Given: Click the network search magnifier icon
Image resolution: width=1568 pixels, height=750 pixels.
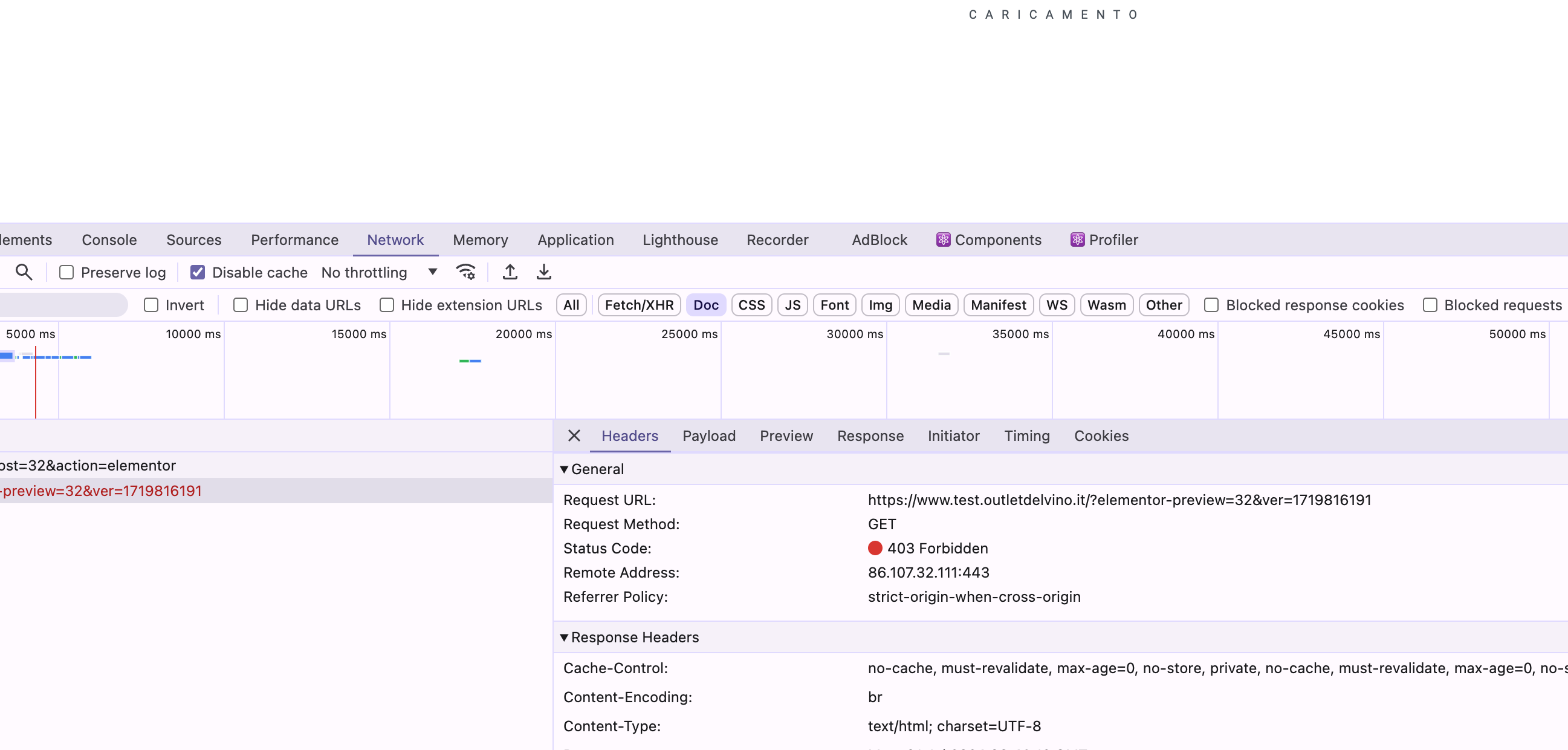Looking at the screenshot, I should coord(24,272).
